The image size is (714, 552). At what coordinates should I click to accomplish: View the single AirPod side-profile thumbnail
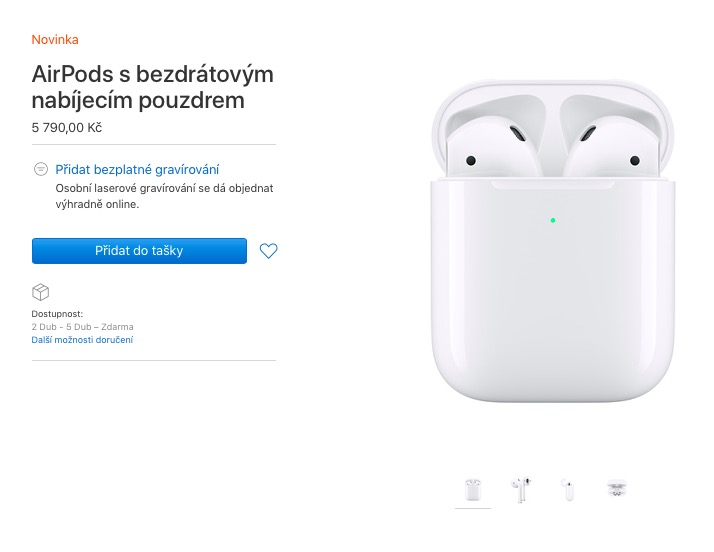tap(568, 490)
